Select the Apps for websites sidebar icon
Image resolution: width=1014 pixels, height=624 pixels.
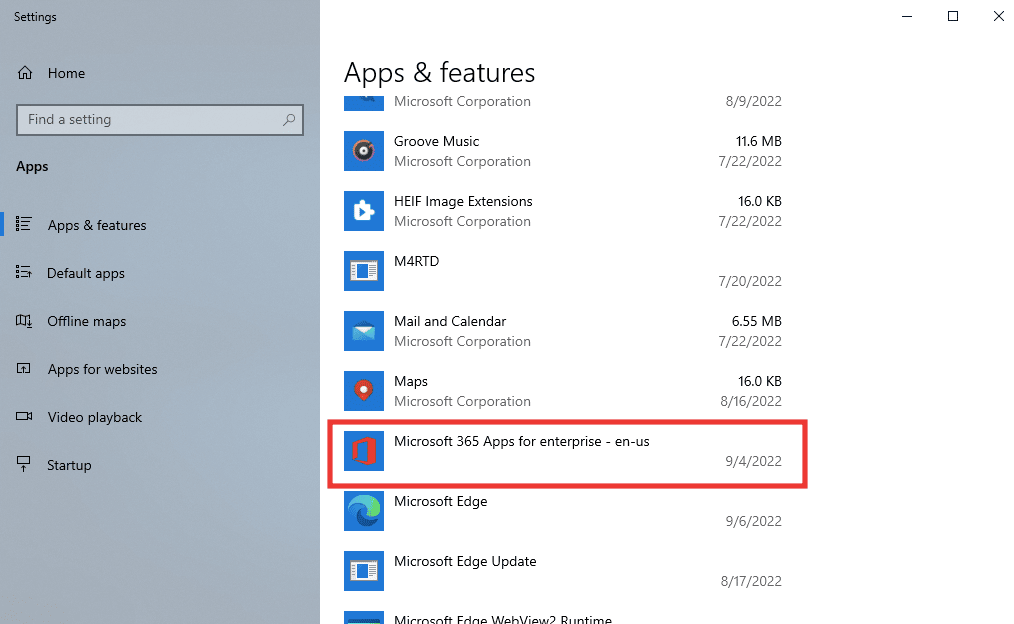[23, 369]
